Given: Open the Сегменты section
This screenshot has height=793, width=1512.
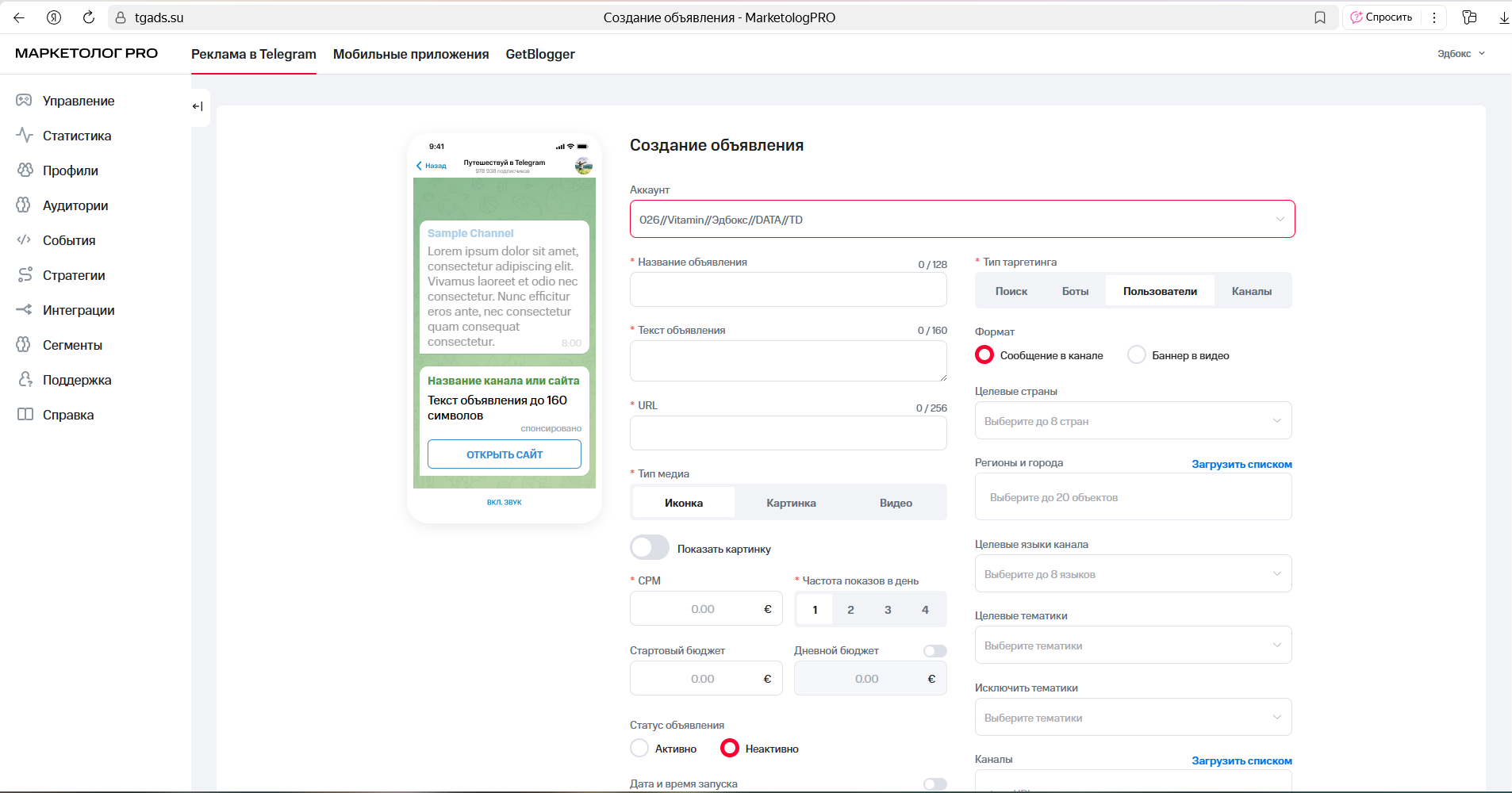Looking at the screenshot, I should [x=71, y=345].
